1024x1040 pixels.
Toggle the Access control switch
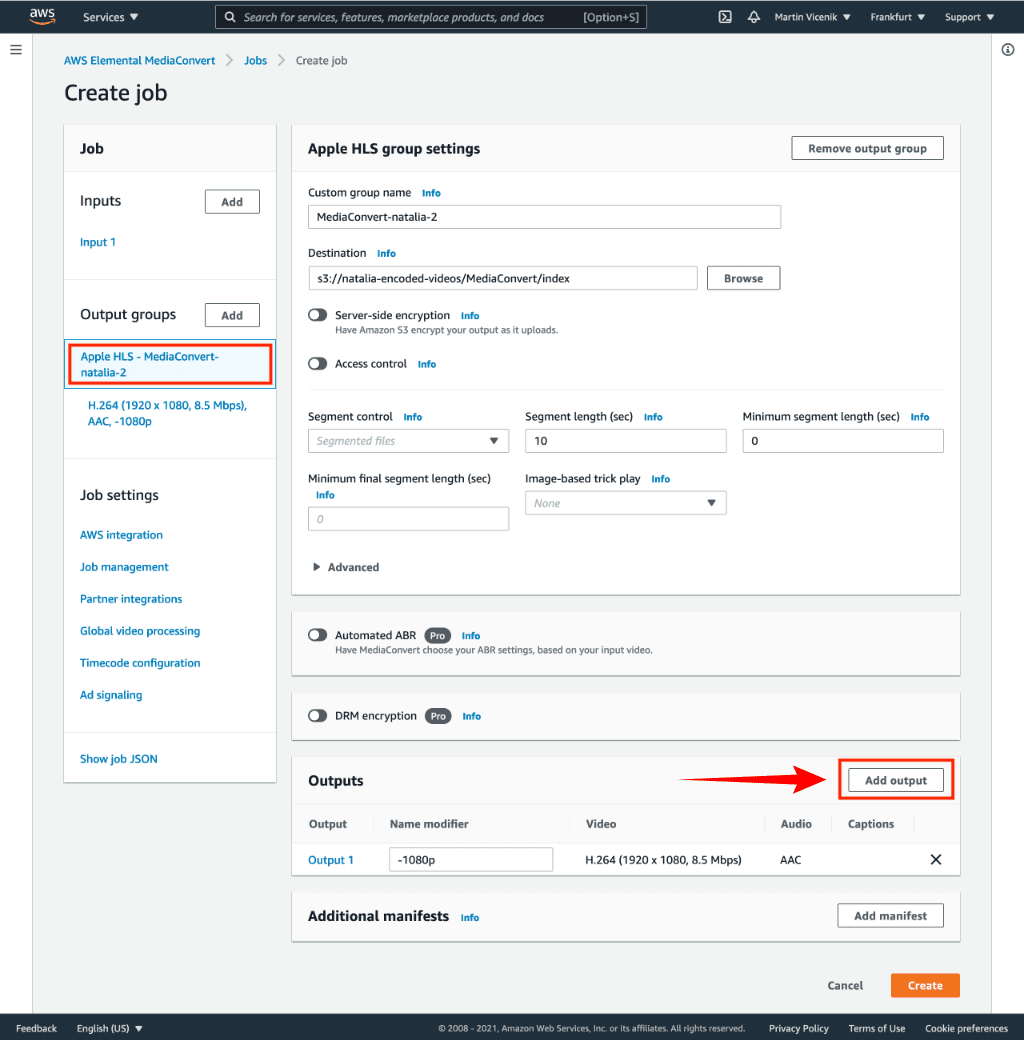click(x=318, y=363)
